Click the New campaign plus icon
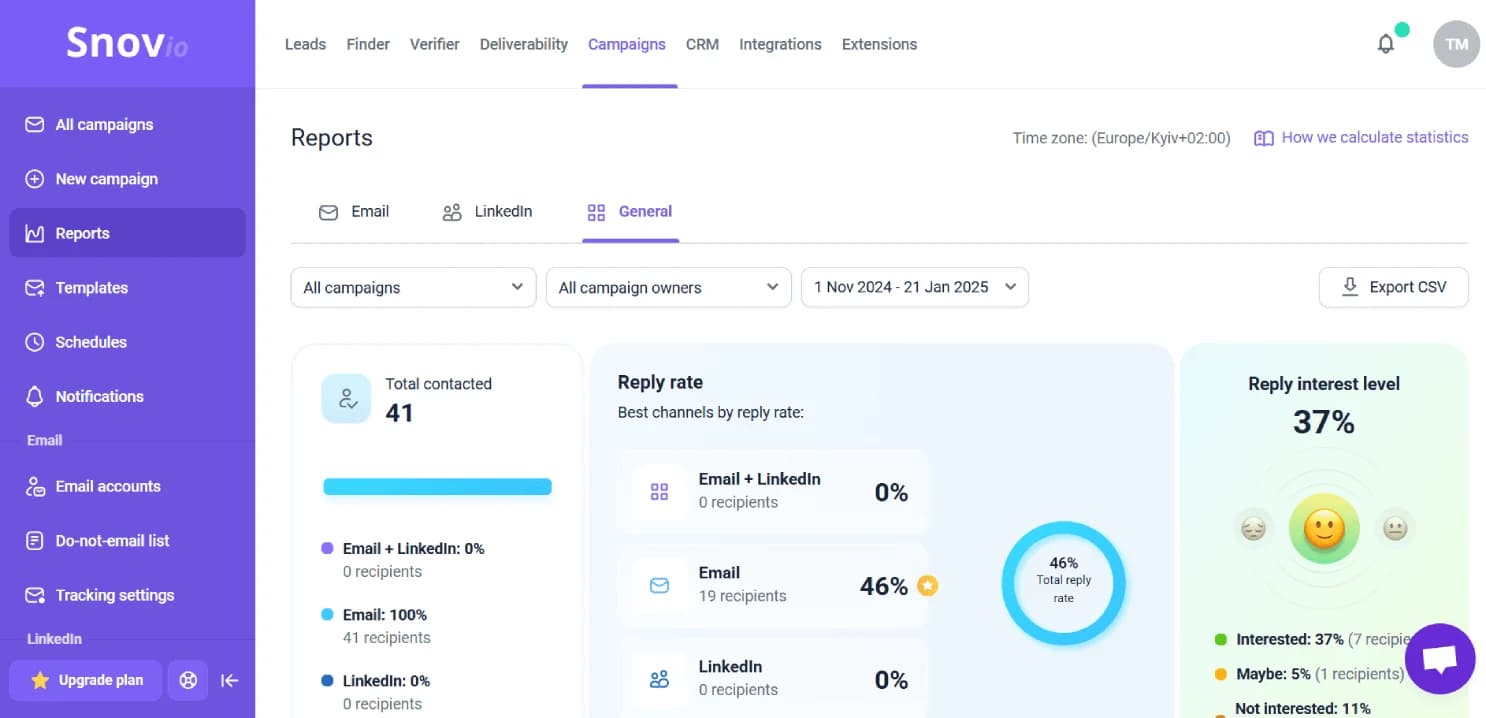The width and height of the screenshot is (1486, 718). point(35,179)
